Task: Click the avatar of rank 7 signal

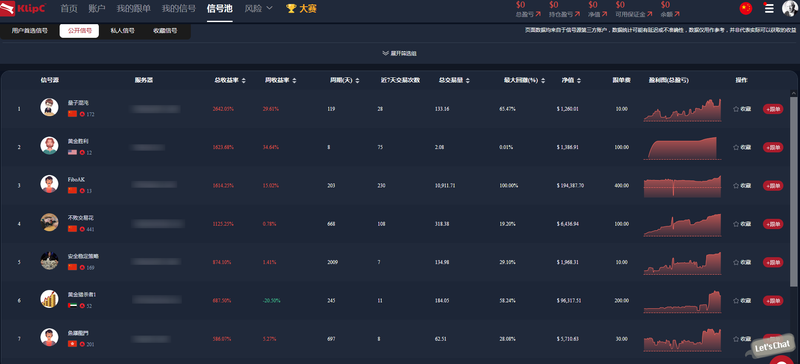Action: pyautogui.click(x=49, y=337)
